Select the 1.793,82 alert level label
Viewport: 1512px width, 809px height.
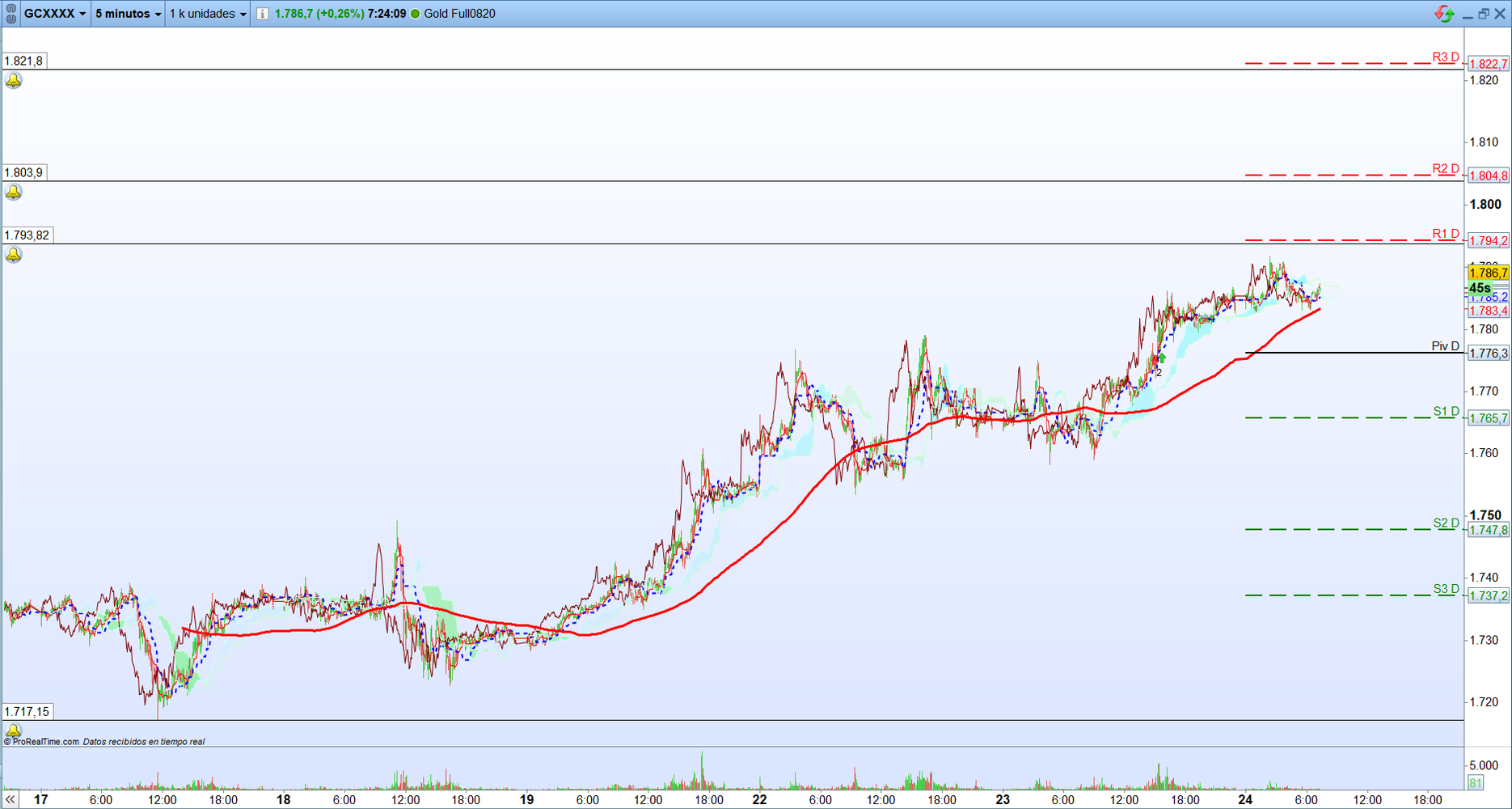point(27,235)
